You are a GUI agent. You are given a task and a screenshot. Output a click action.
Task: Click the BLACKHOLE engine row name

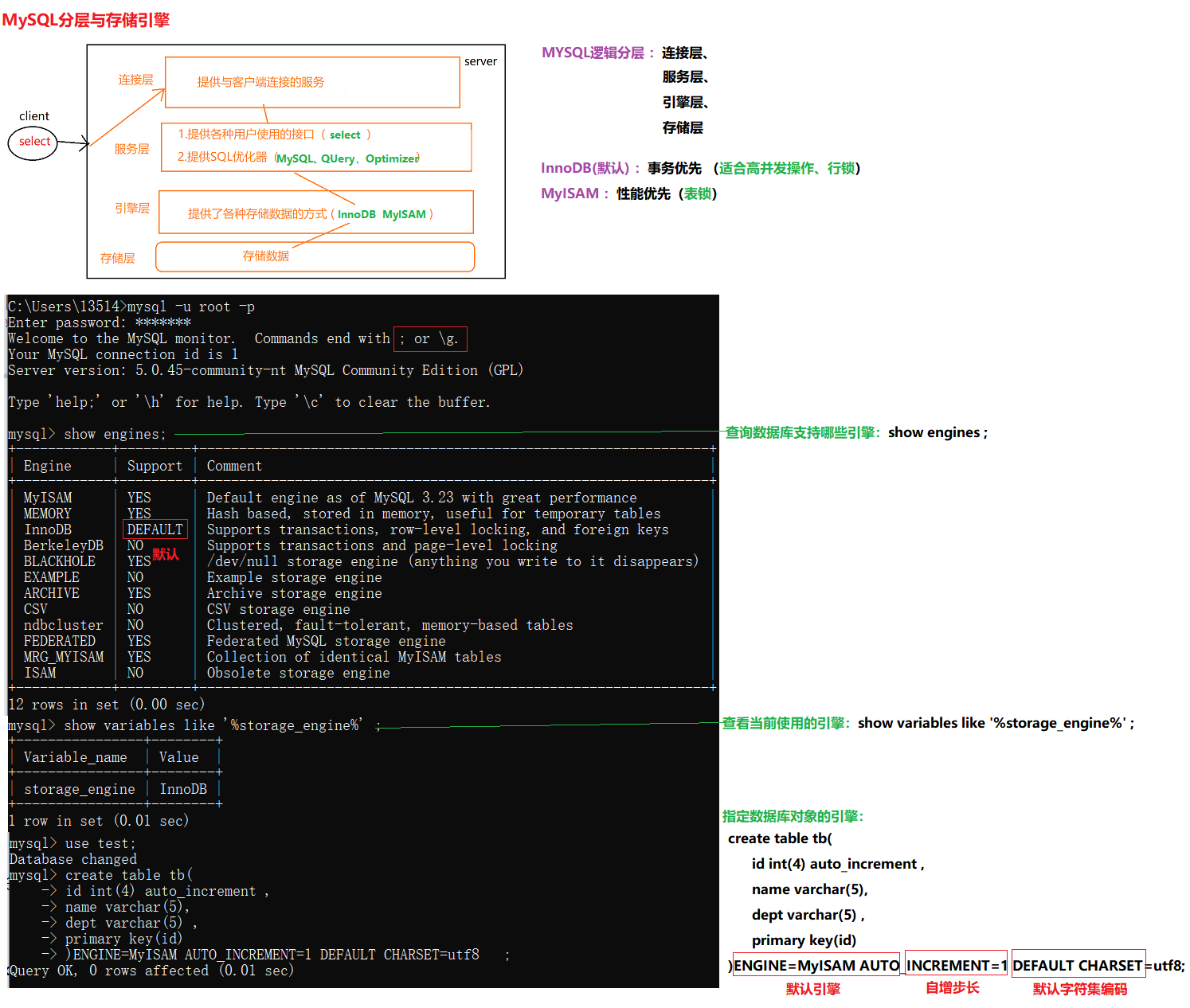coord(60,561)
